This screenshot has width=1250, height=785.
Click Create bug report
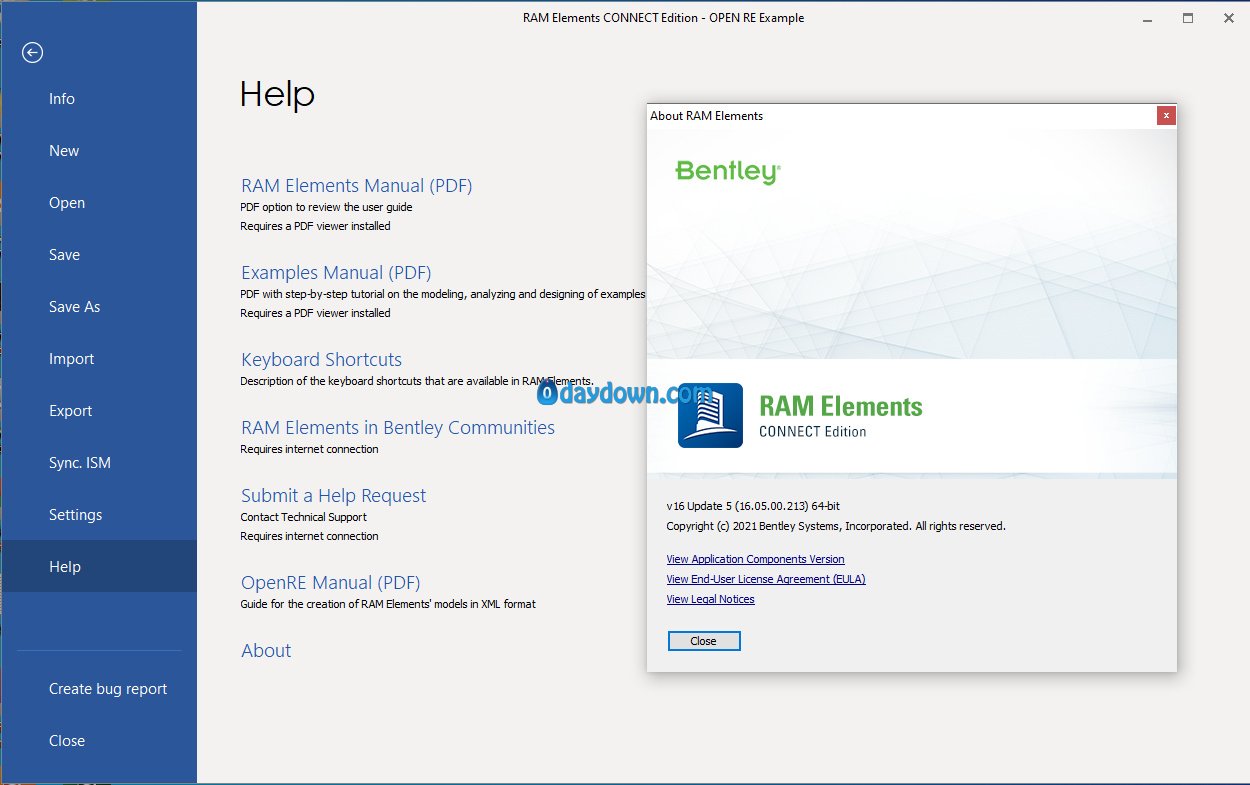(x=99, y=689)
